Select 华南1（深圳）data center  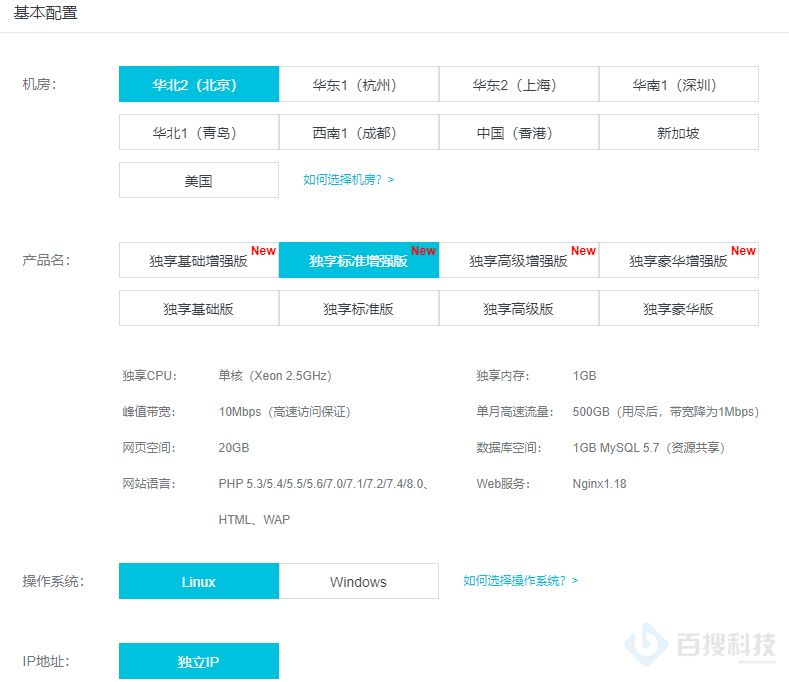click(679, 84)
